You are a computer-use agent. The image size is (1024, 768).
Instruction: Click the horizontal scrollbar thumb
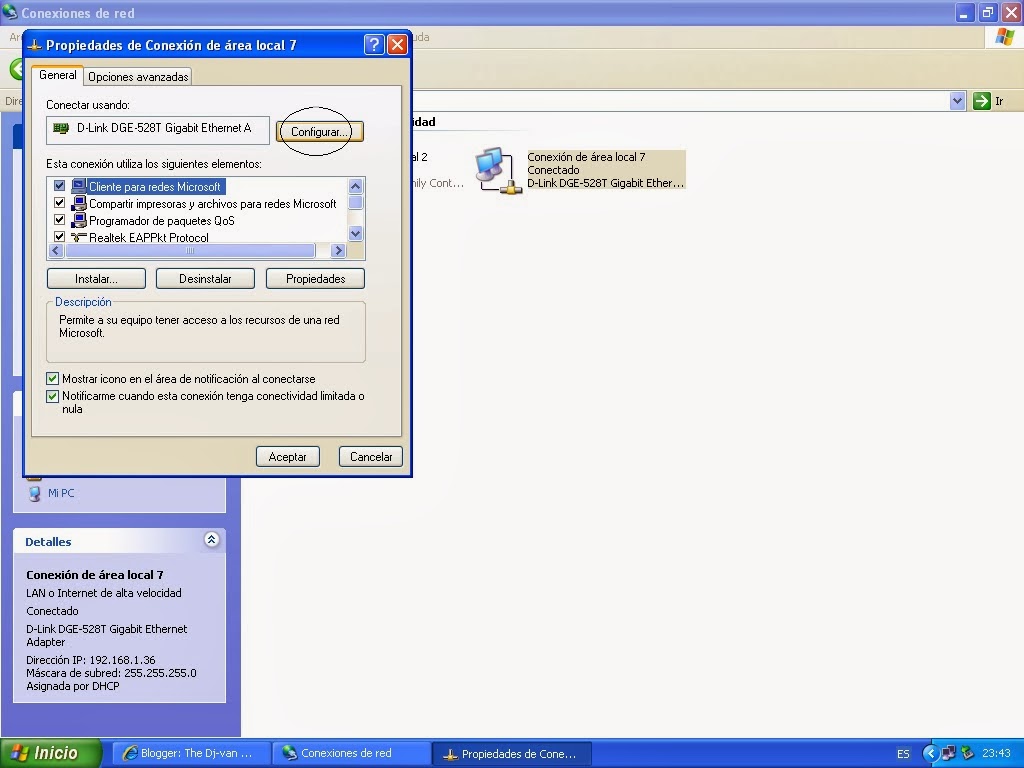[190, 250]
